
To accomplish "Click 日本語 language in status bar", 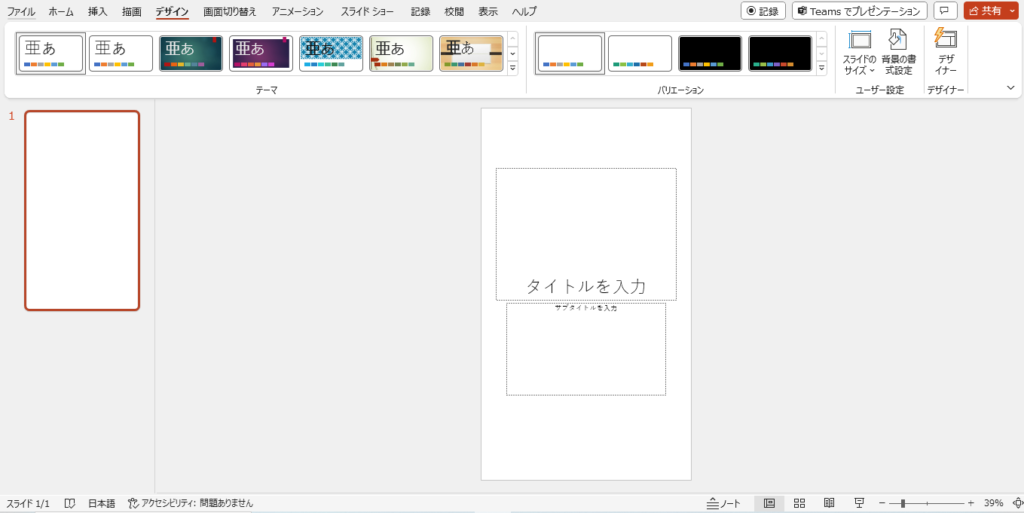I will click(x=102, y=503).
